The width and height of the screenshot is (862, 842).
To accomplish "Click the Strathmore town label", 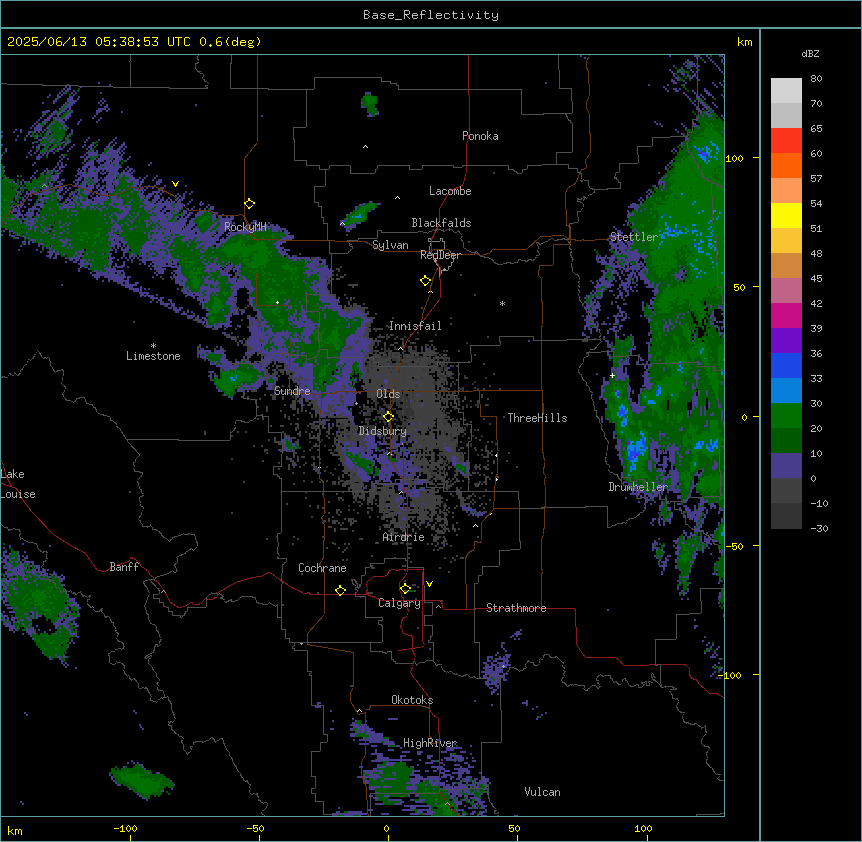I will click(516, 608).
